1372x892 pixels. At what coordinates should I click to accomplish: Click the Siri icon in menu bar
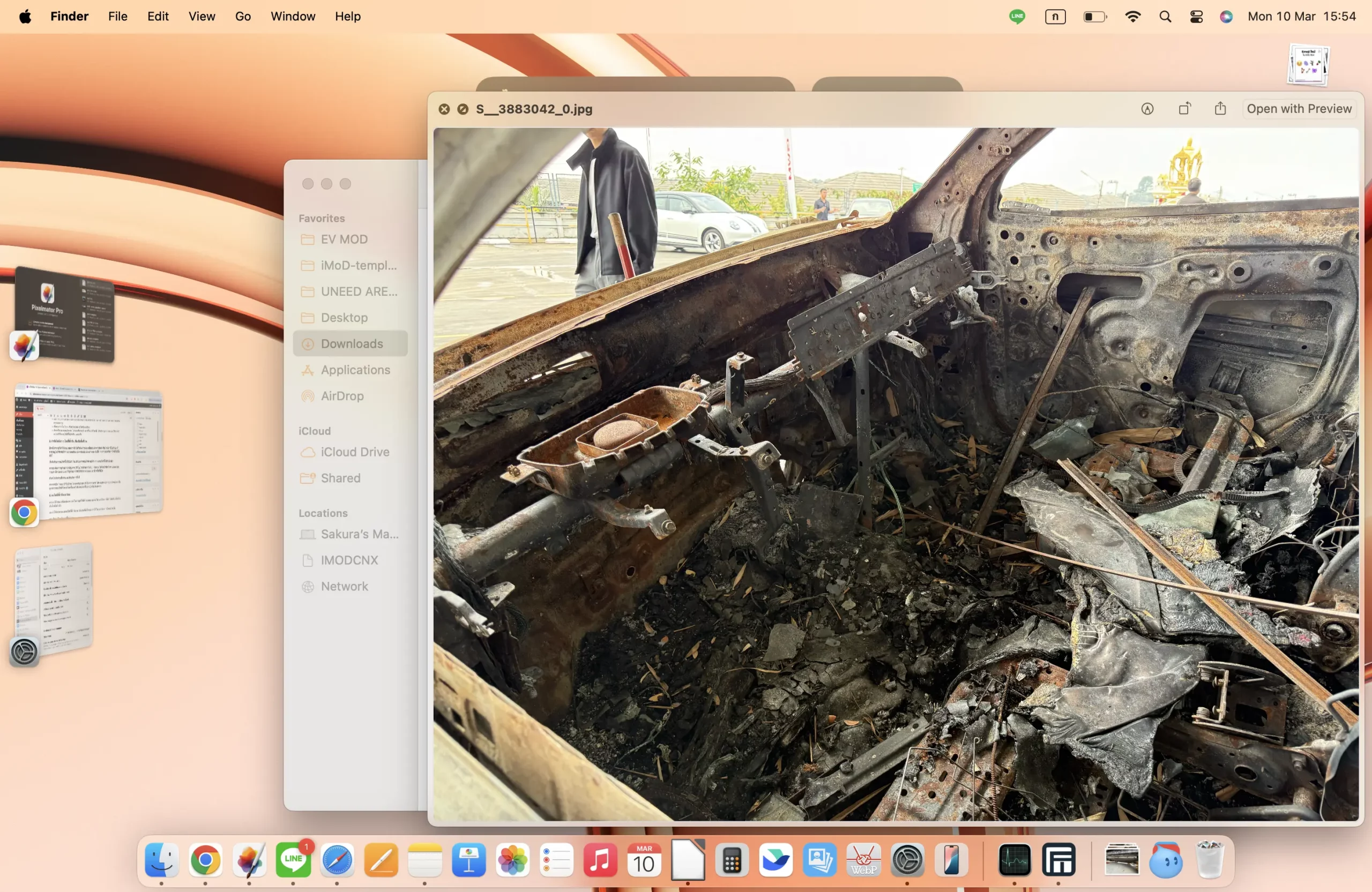[x=1226, y=17]
